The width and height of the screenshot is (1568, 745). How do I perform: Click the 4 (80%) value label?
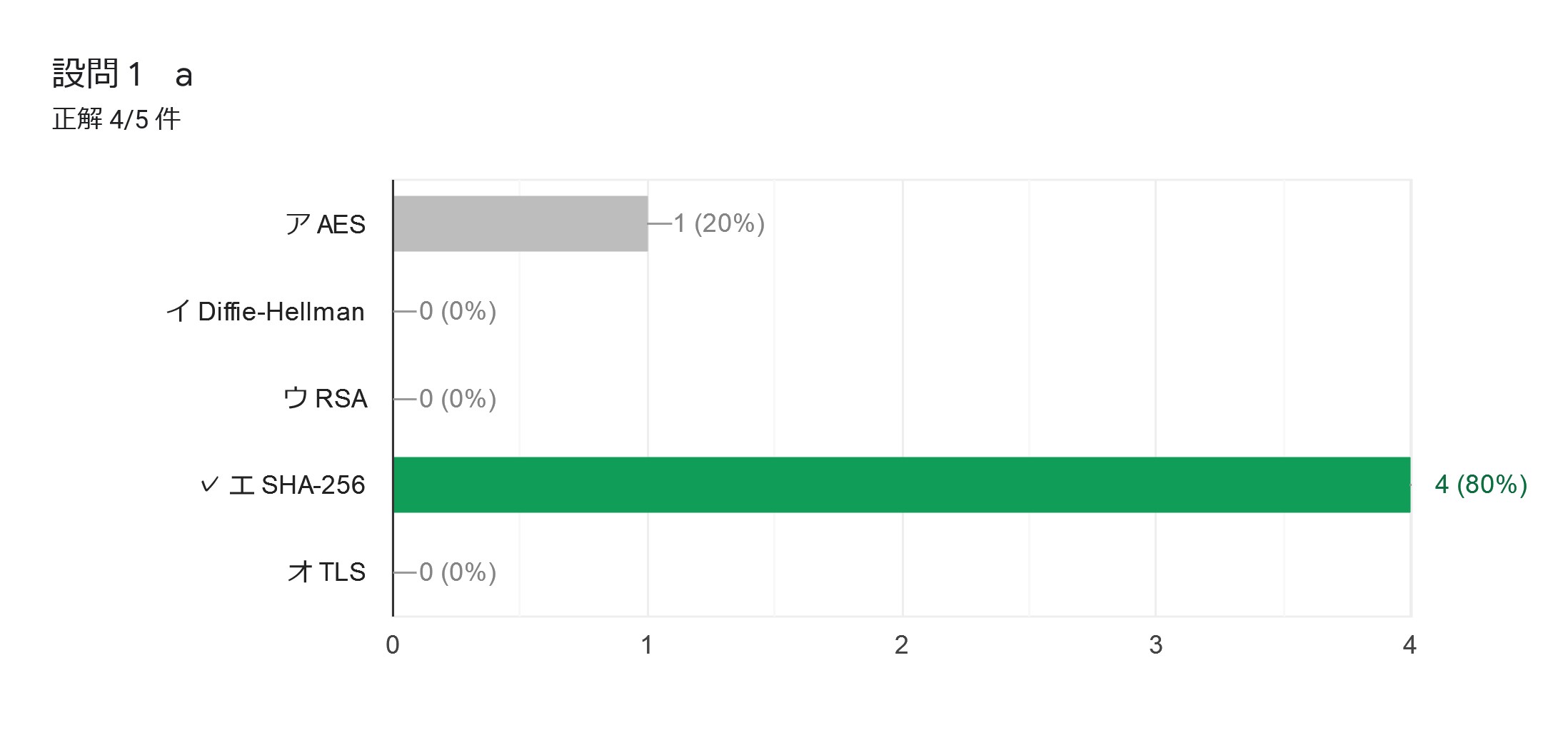pos(1481,485)
